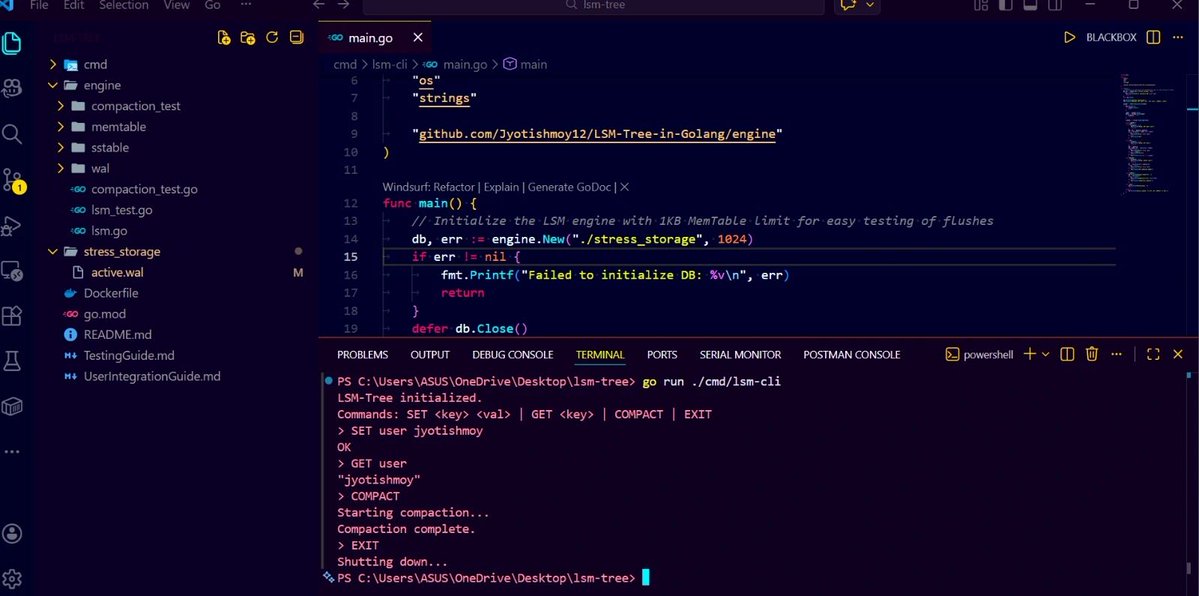The width and height of the screenshot is (1199, 596).
Task: Open the Testing flask view
Action: tap(11, 361)
